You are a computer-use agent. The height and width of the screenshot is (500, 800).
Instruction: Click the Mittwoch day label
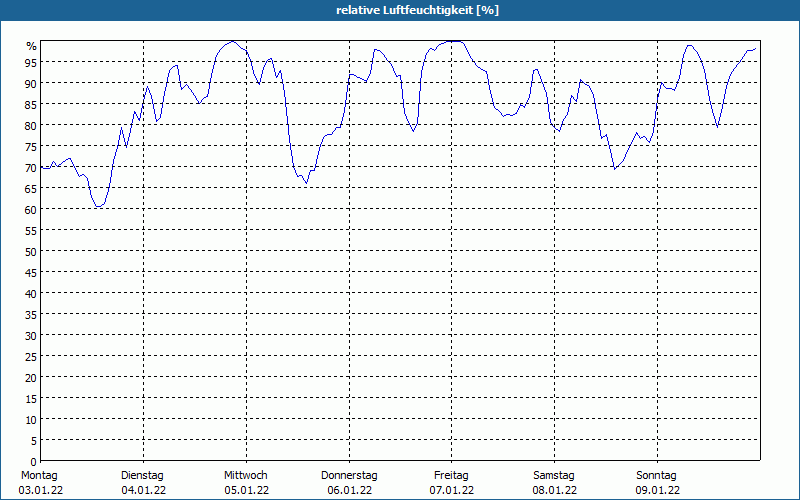245,476
